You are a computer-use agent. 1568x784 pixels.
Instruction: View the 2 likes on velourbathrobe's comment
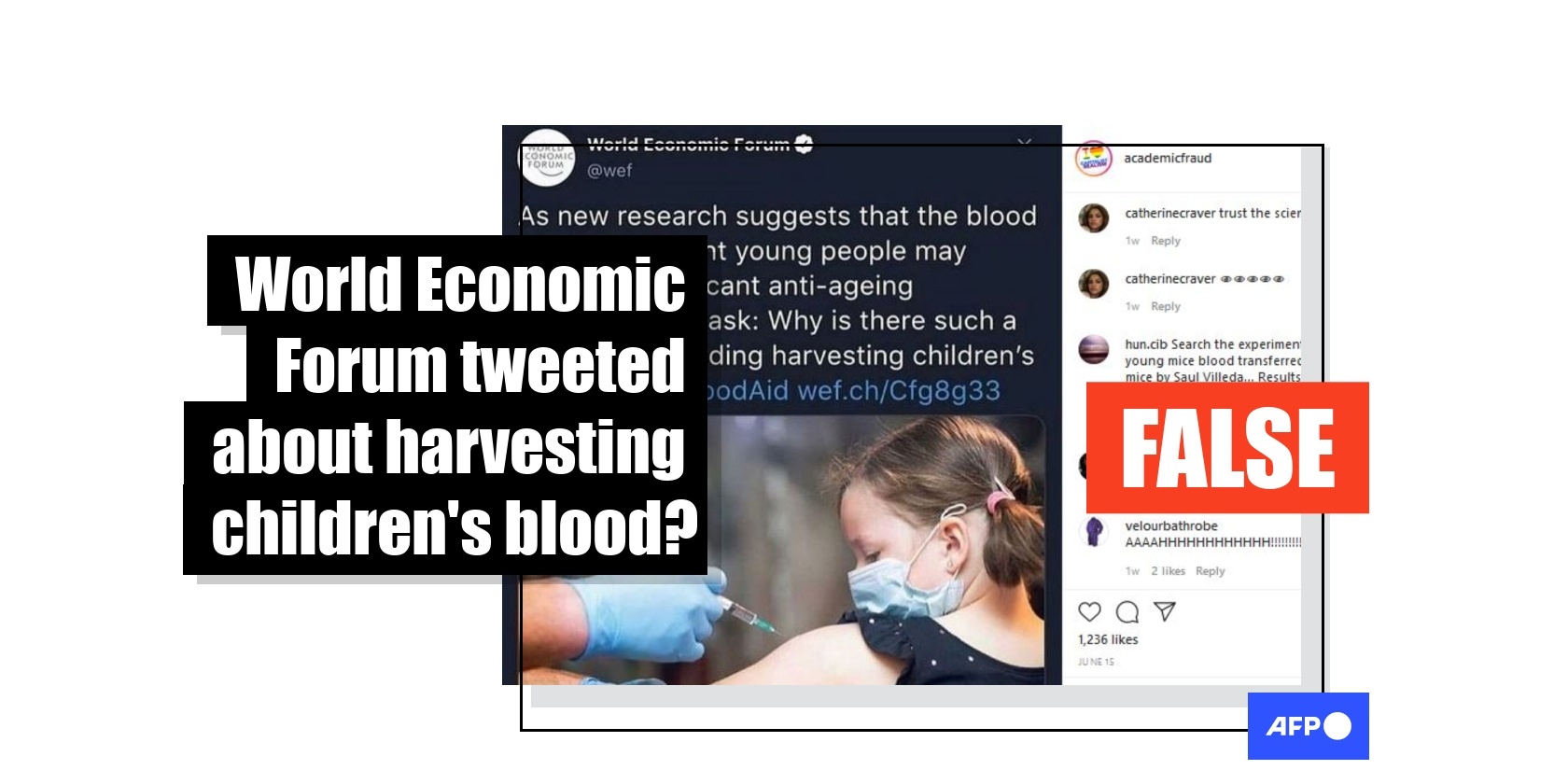click(1168, 571)
